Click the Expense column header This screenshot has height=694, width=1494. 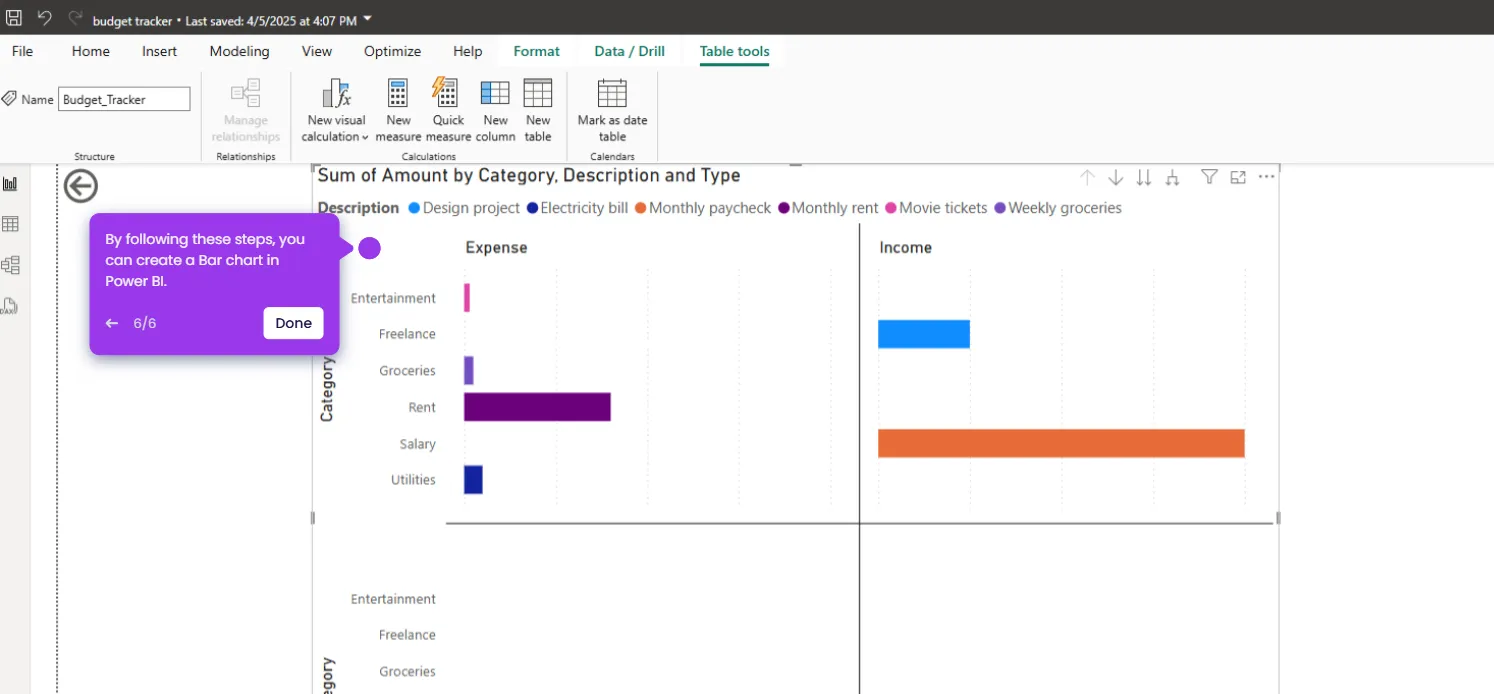click(496, 248)
